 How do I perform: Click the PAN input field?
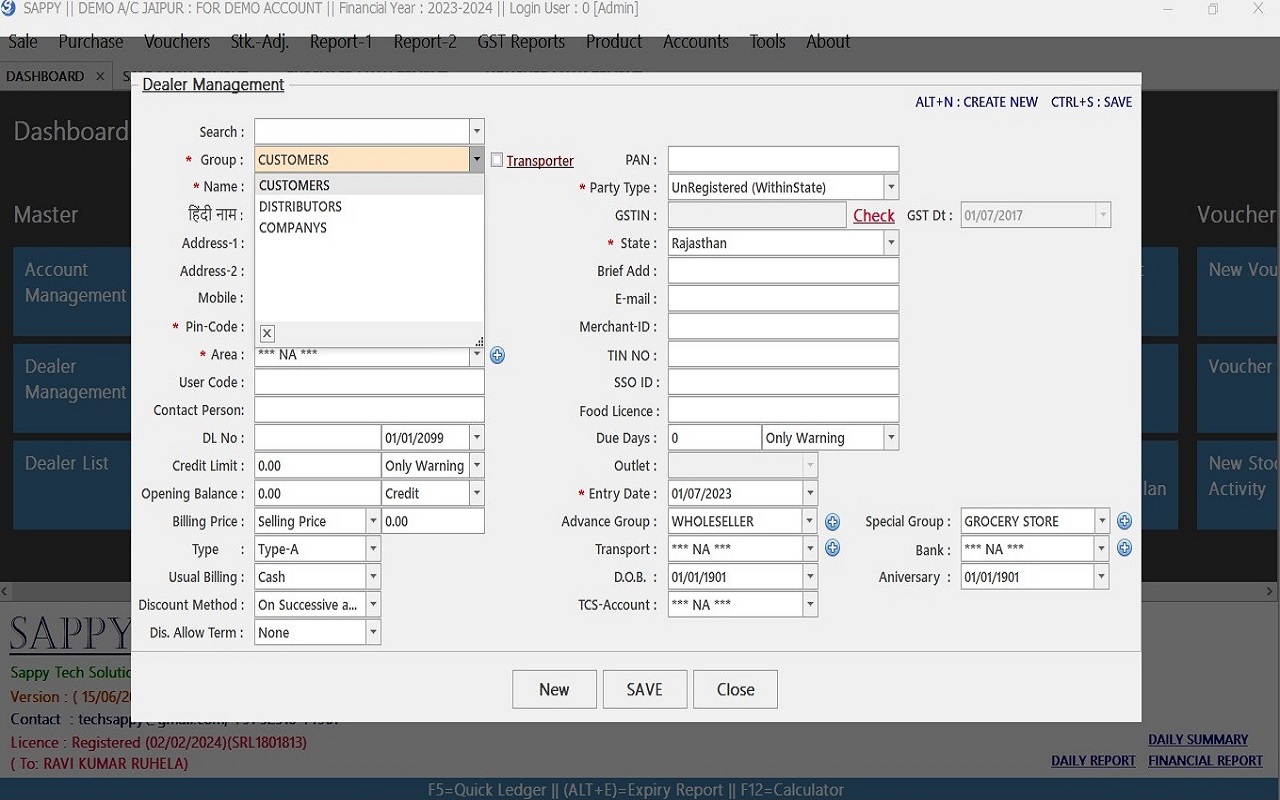[x=783, y=159]
